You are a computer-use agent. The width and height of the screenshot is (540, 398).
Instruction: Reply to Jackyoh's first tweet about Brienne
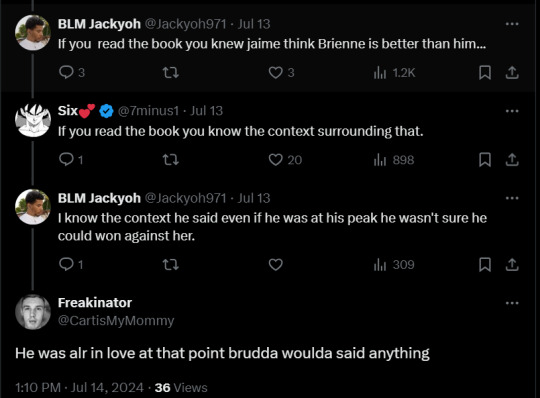(x=72, y=73)
